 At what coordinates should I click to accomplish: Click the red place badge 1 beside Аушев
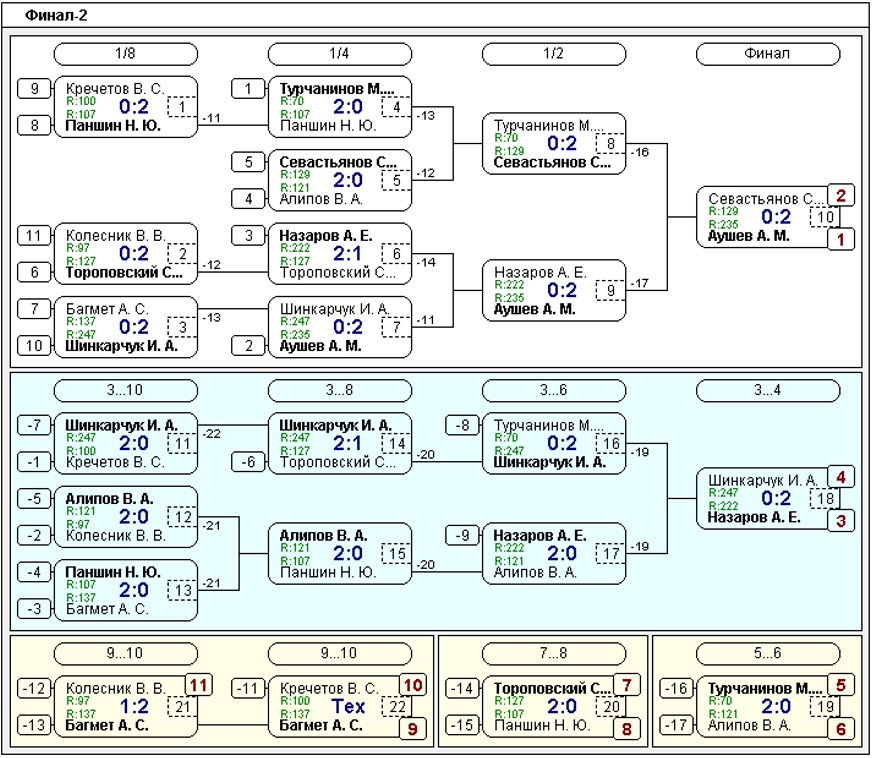841,239
